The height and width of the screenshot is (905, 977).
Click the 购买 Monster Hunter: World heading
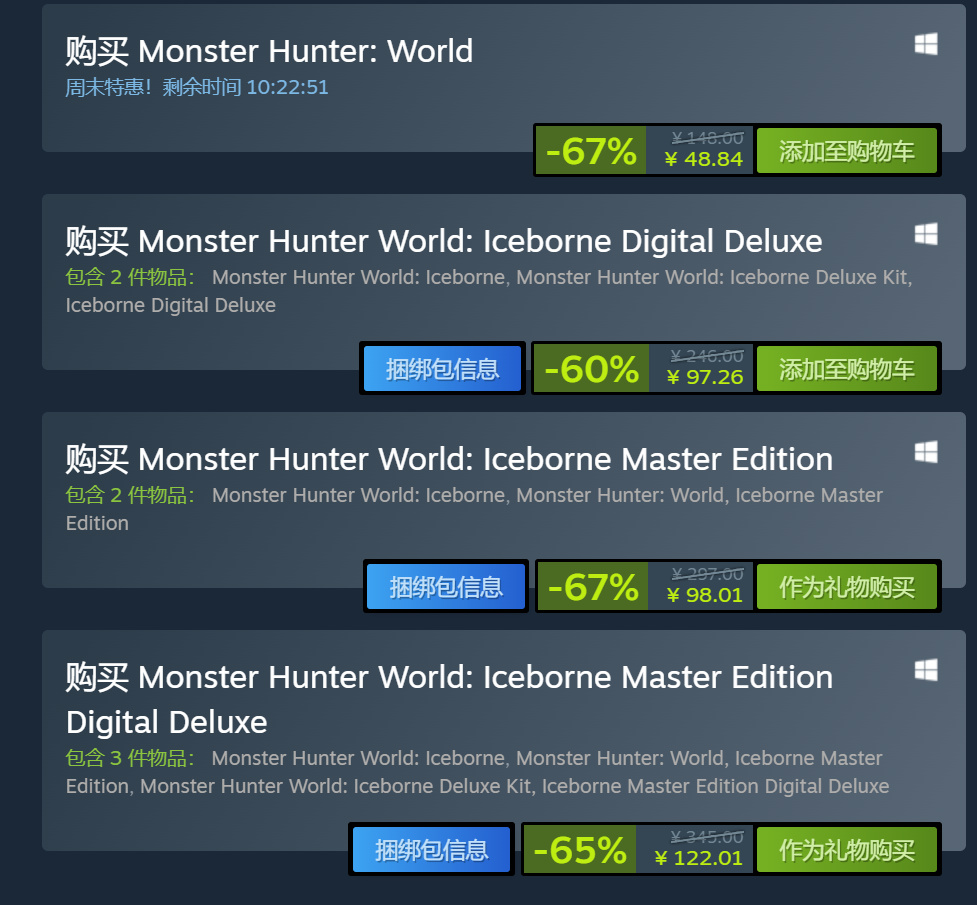click(269, 51)
